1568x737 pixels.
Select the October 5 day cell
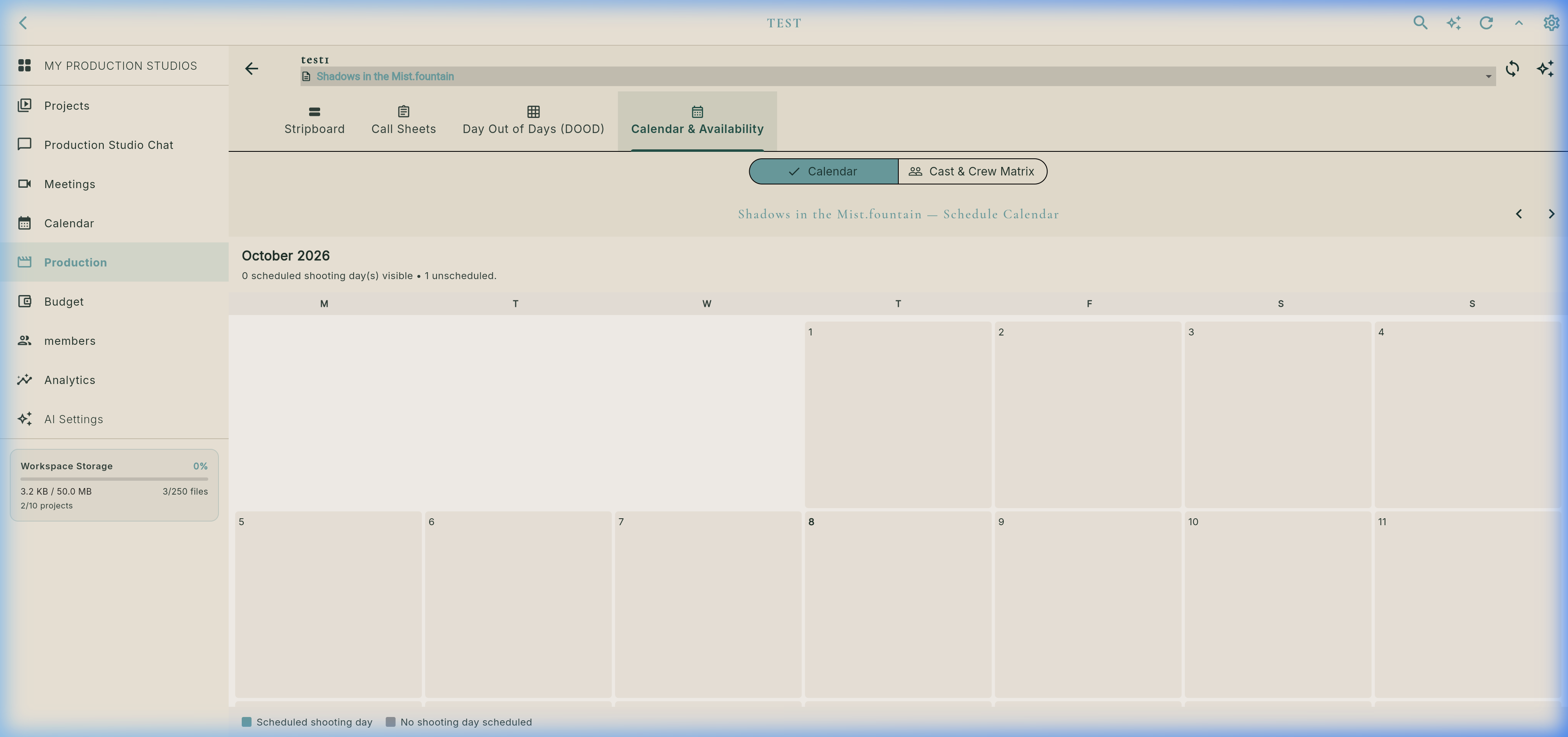328,604
